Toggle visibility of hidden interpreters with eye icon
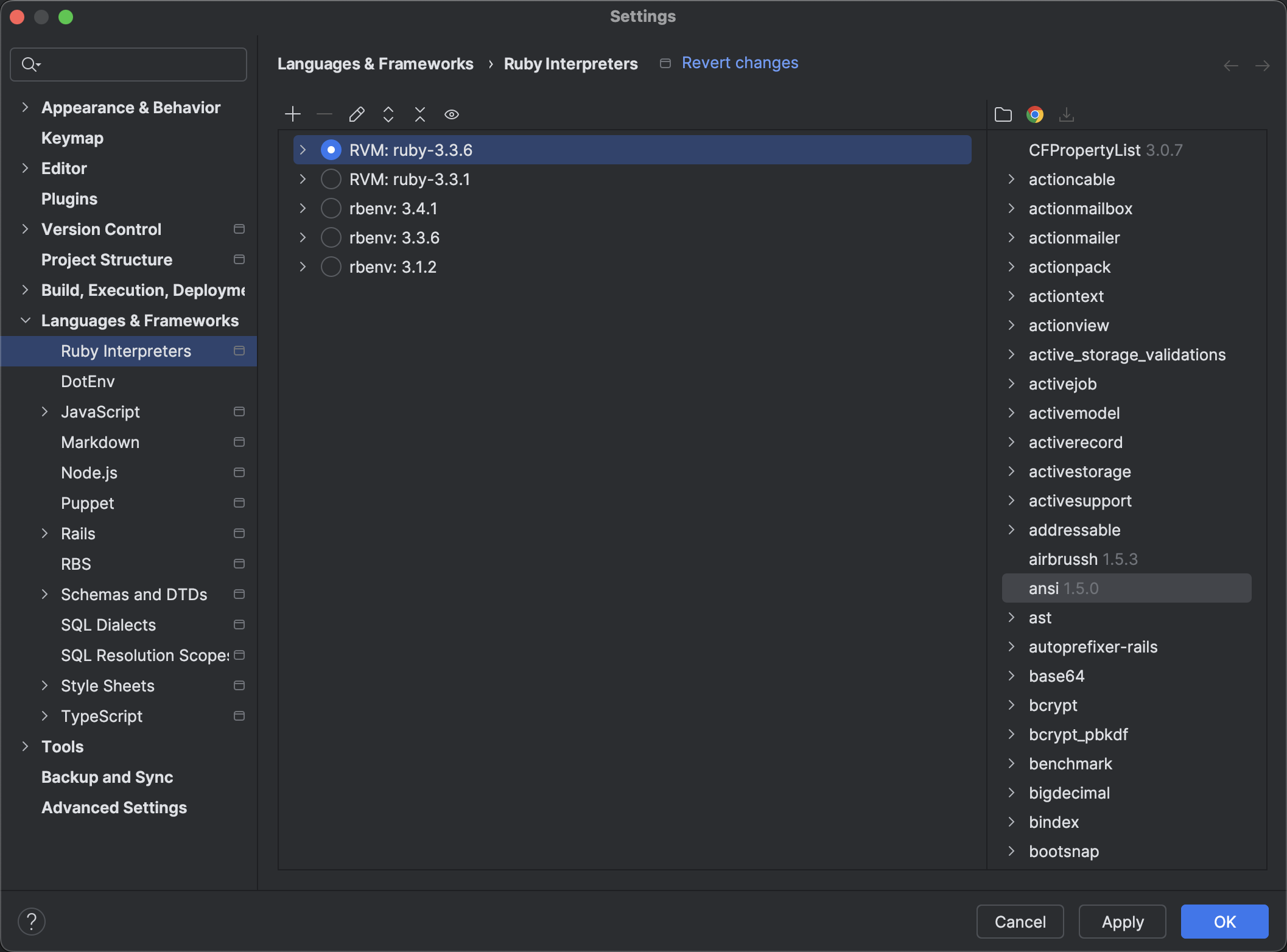The image size is (1287, 952). [451, 114]
